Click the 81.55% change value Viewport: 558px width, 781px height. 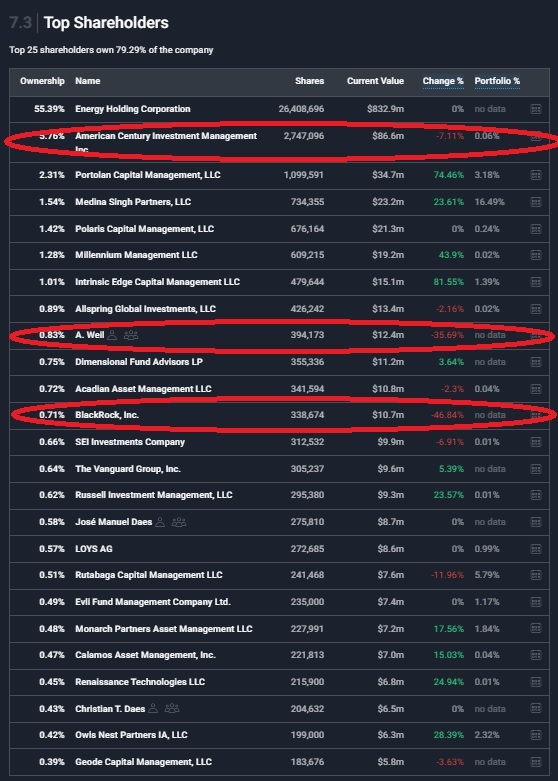point(449,282)
